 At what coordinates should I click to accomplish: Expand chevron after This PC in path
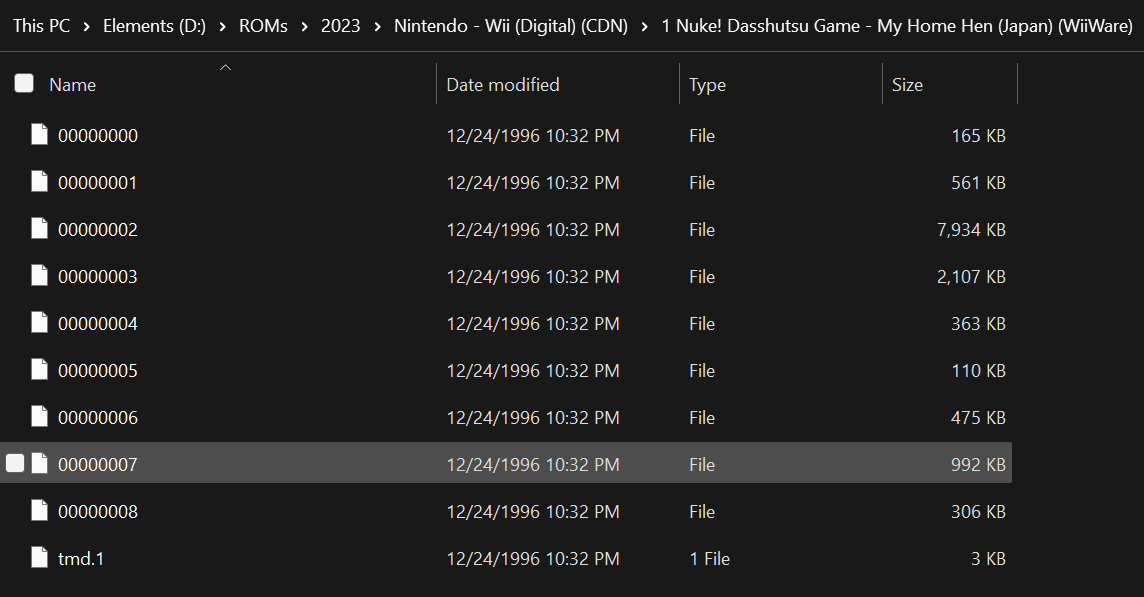[x=87, y=26]
